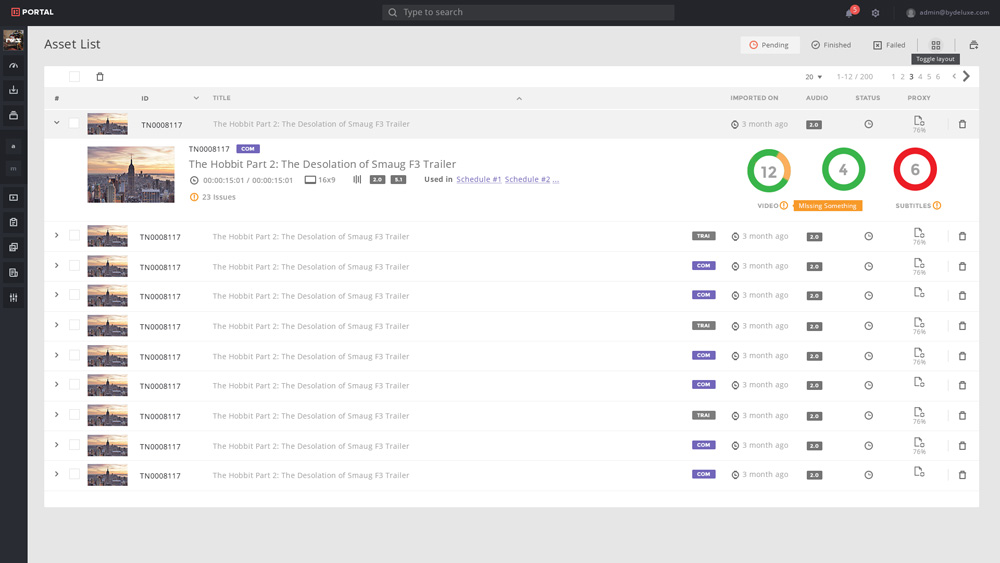Viewport: 1000px width, 563px height.
Task: Collapse the expanded first asset row
Action: tap(57, 123)
